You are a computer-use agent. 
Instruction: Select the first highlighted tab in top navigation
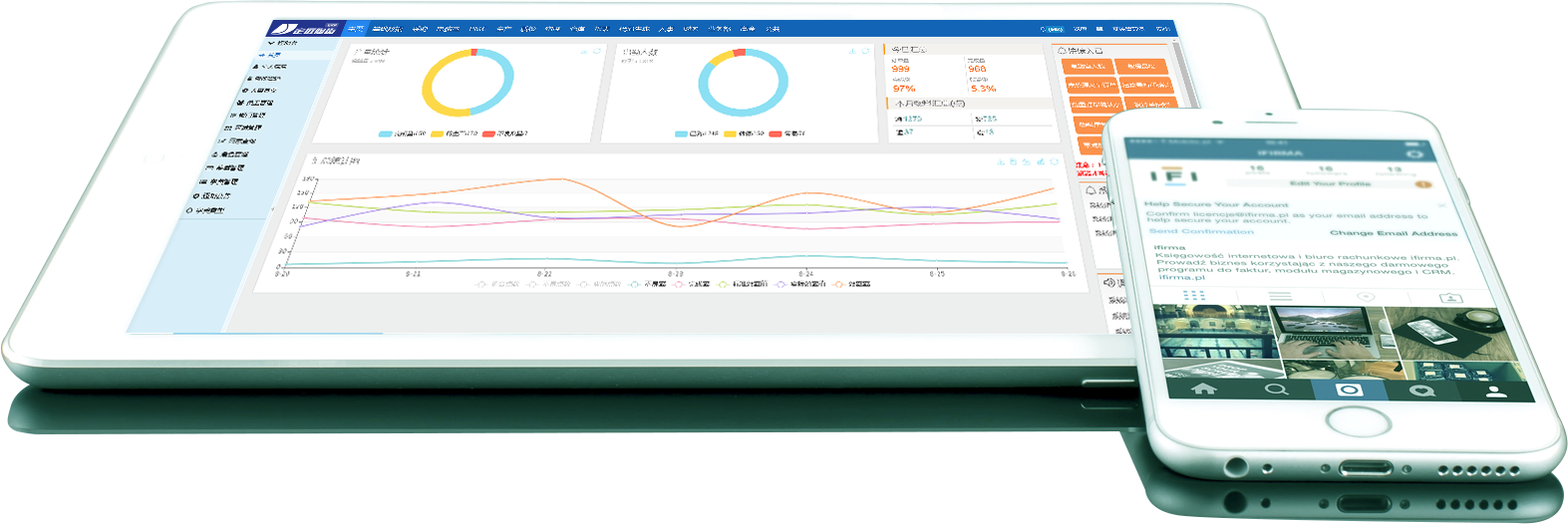tap(356, 29)
